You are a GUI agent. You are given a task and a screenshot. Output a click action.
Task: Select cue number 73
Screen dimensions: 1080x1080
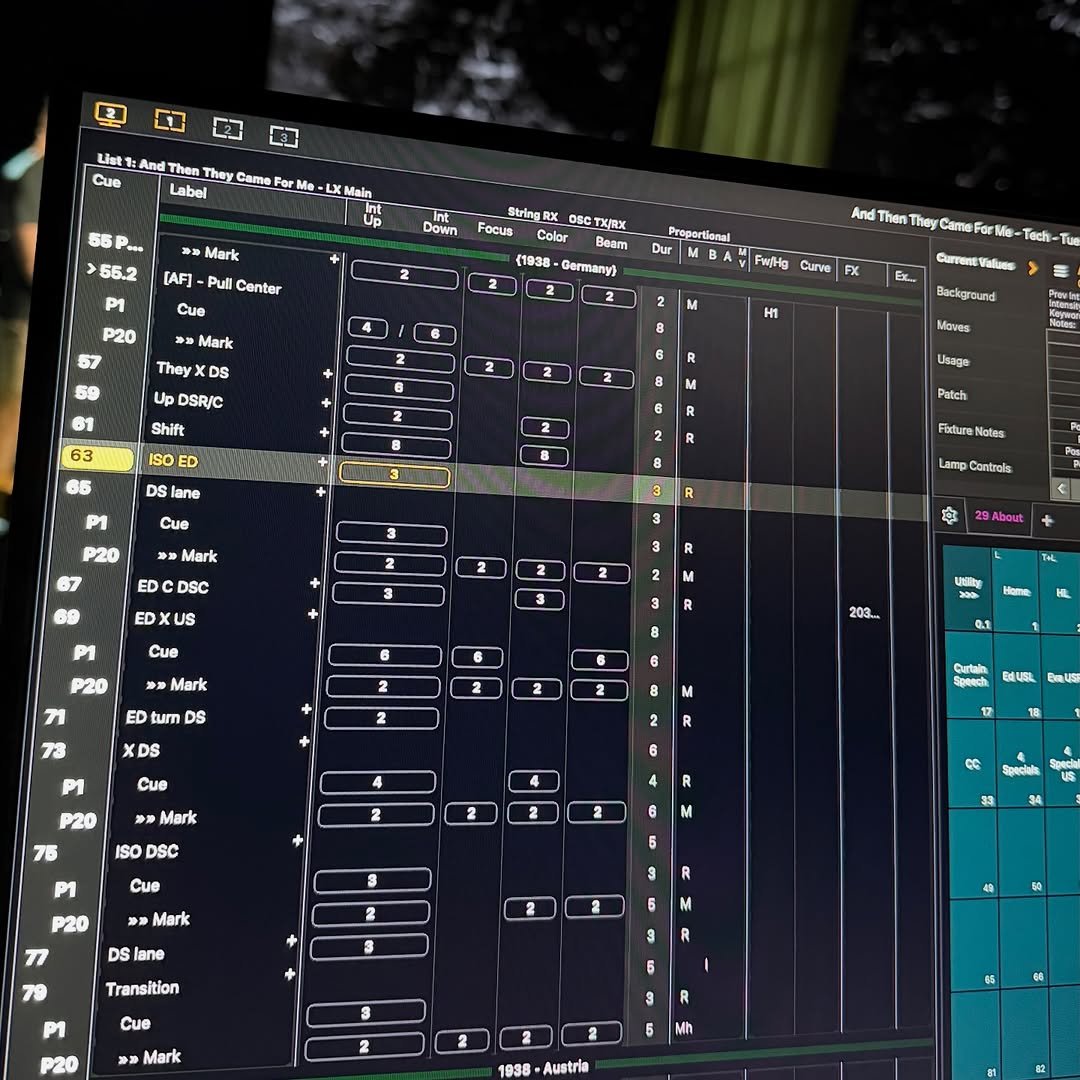(53, 750)
